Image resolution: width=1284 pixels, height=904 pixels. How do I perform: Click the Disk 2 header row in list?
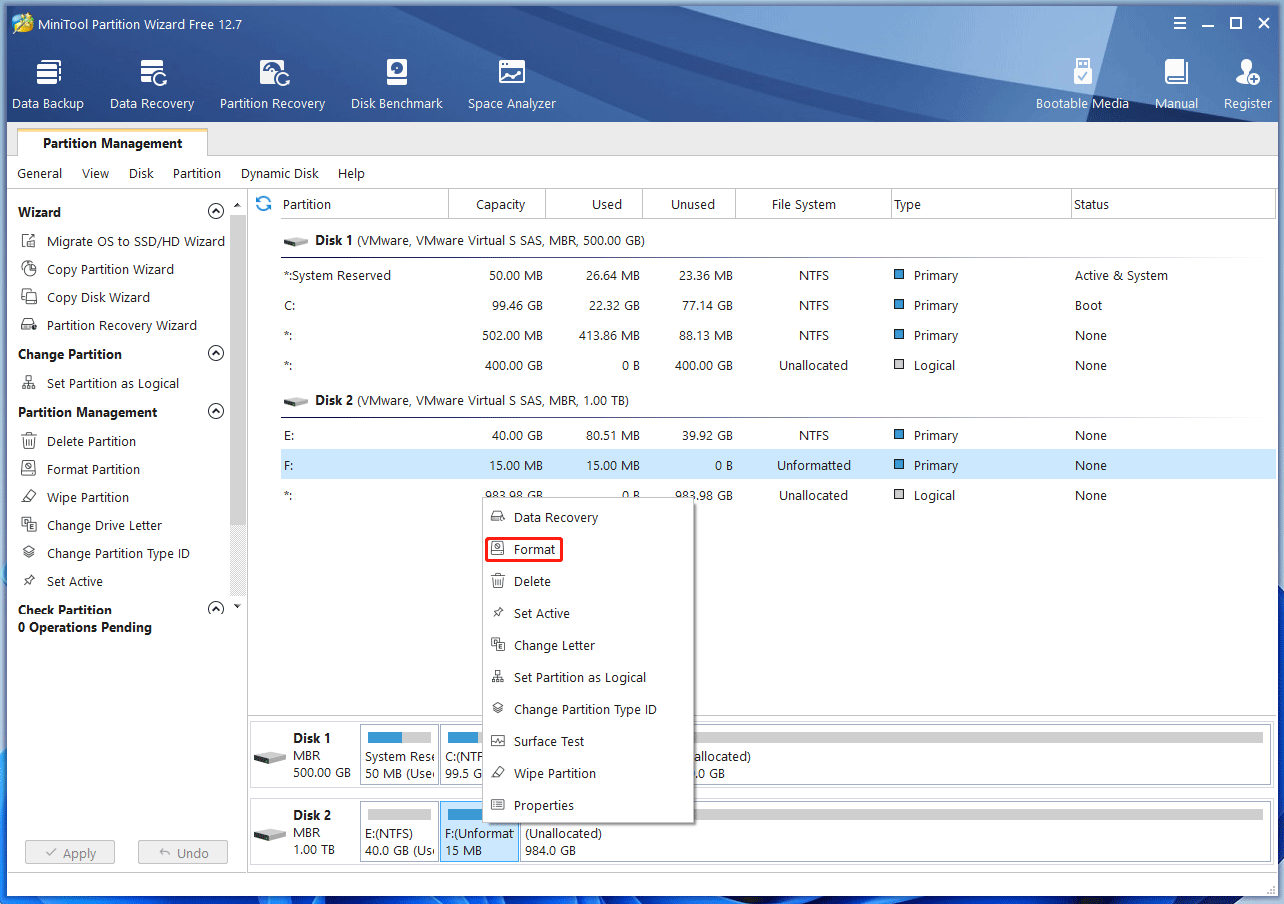(778, 400)
